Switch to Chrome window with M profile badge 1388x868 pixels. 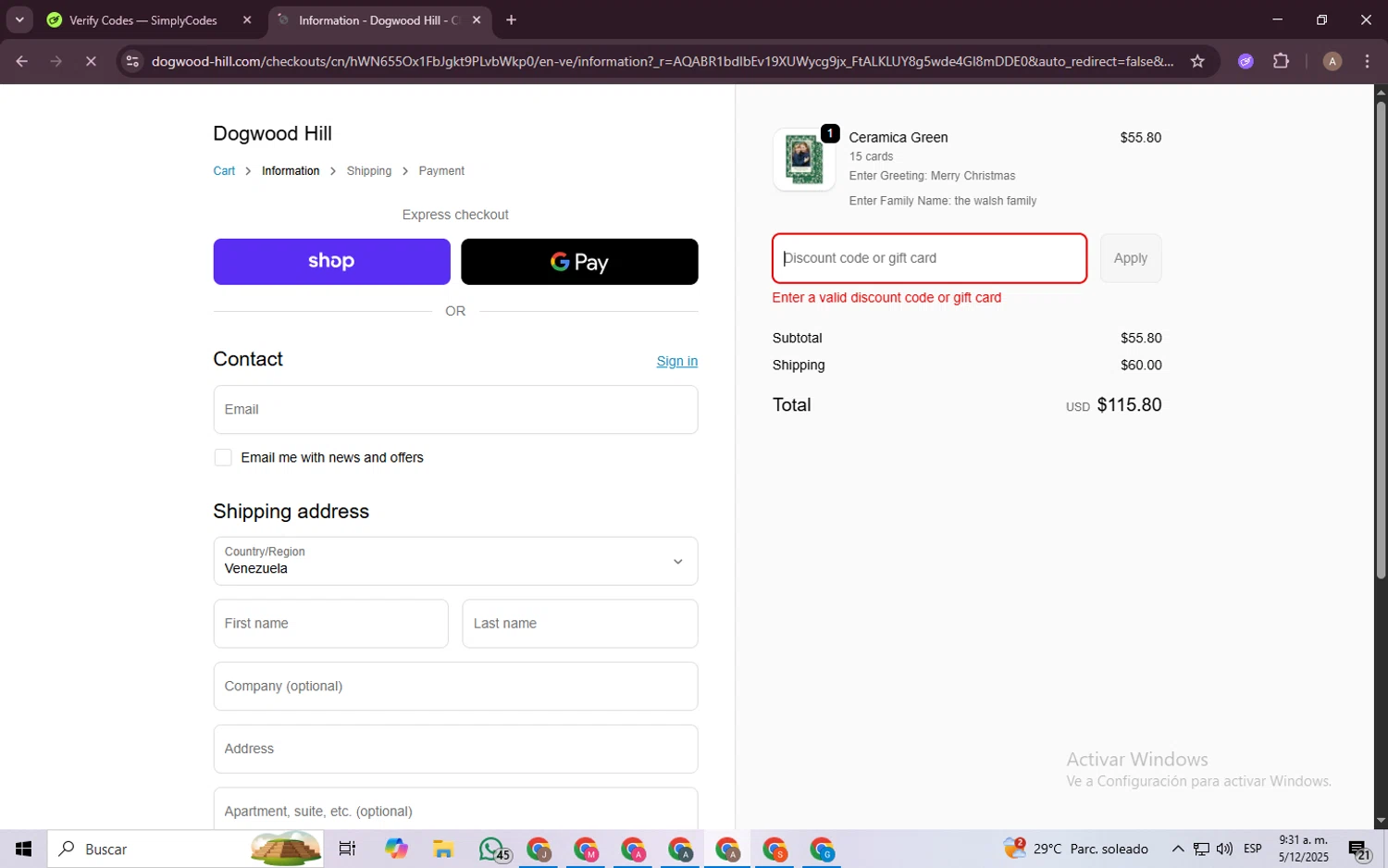[586, 849]
